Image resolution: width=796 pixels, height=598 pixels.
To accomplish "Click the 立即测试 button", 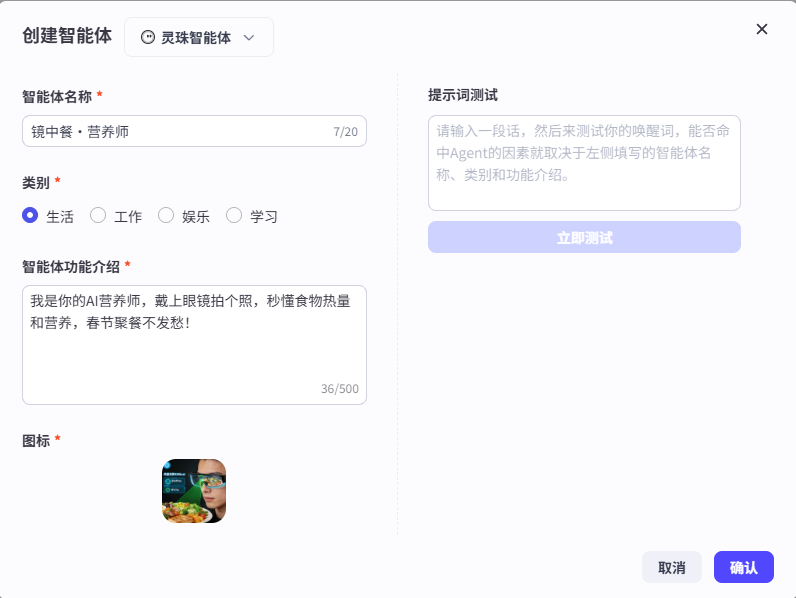I will [584, 237].
